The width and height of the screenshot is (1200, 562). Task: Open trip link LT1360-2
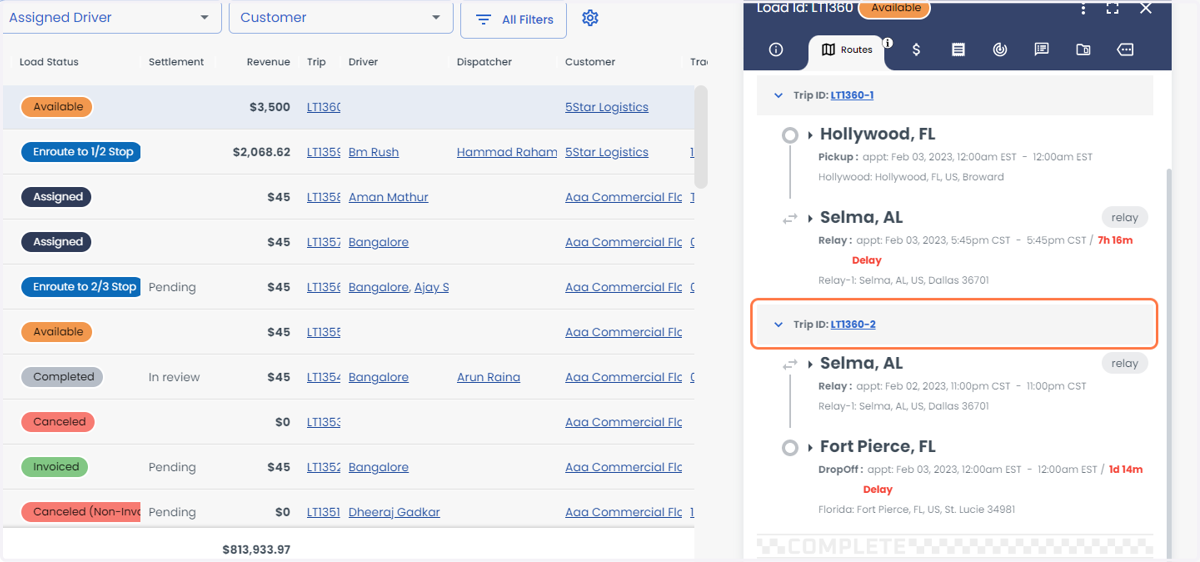853,325
